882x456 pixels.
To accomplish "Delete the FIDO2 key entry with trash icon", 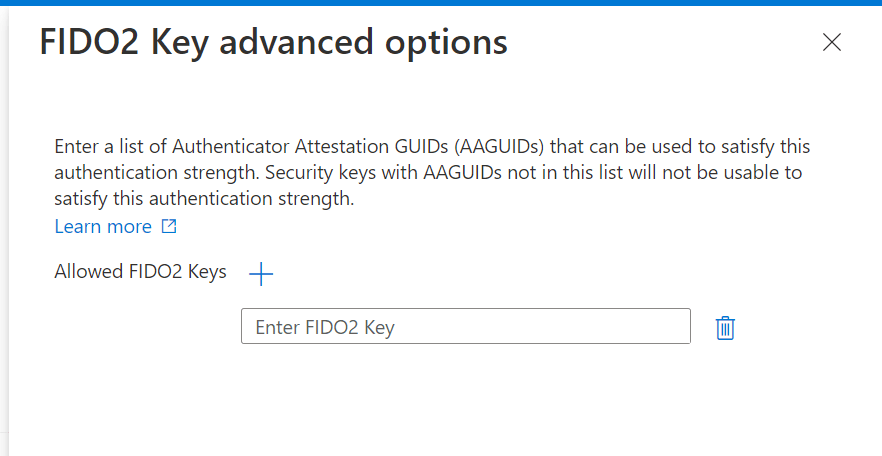I will tap(725, 328).
